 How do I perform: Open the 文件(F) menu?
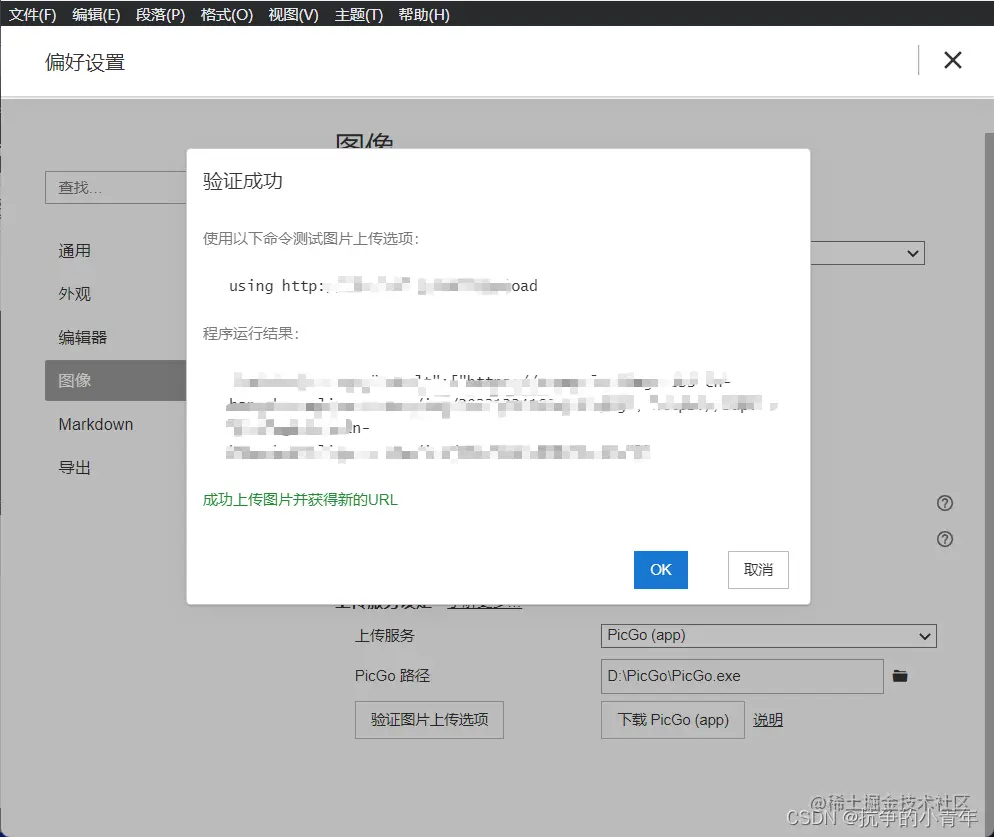(32, 14)
